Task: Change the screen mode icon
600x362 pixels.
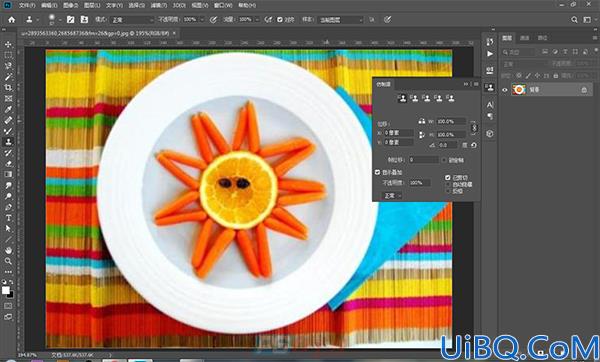Action: coord(8,317)
